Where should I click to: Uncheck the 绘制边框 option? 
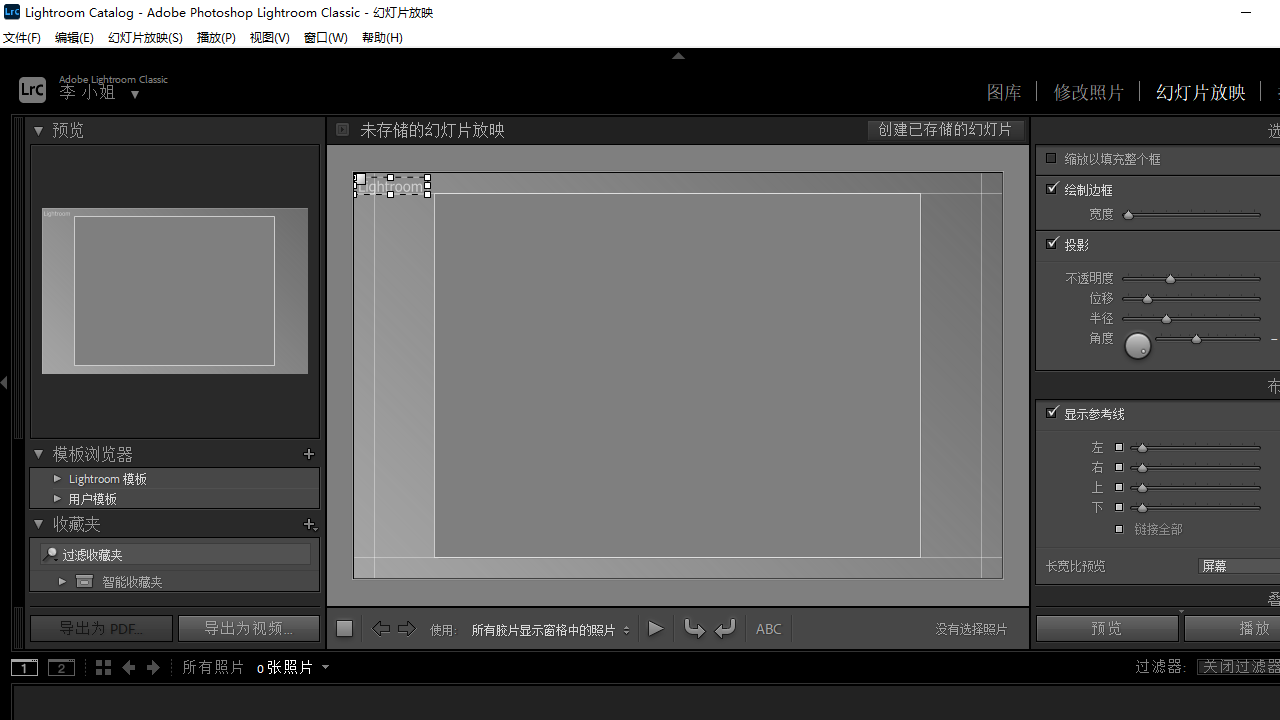[x=1052, y=189]
